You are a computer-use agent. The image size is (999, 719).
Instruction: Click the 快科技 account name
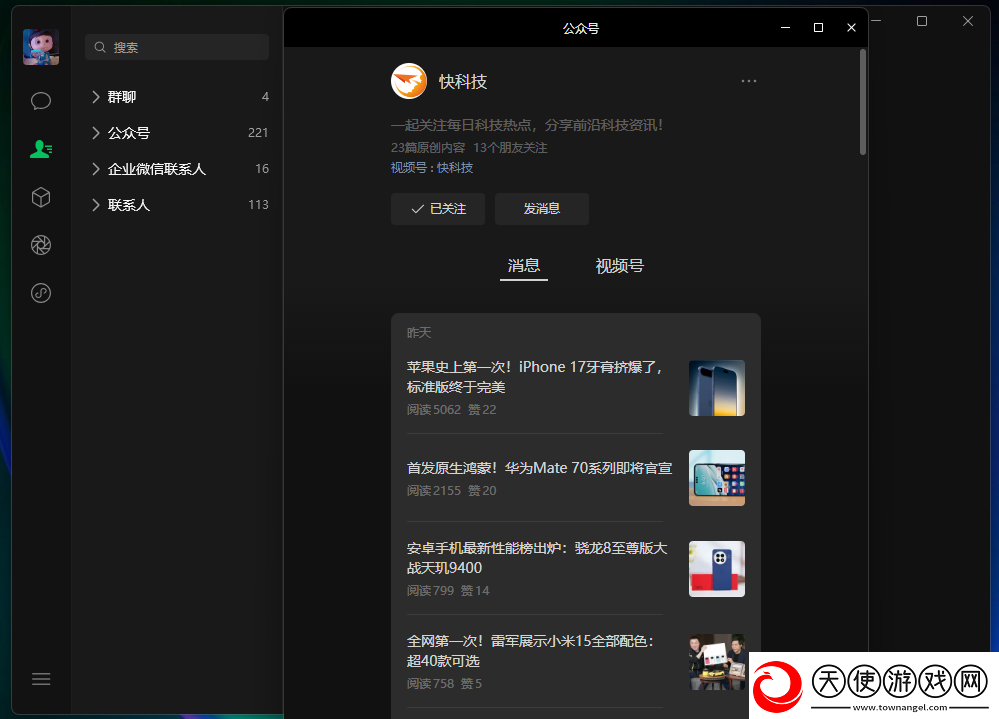coord(463,82)
